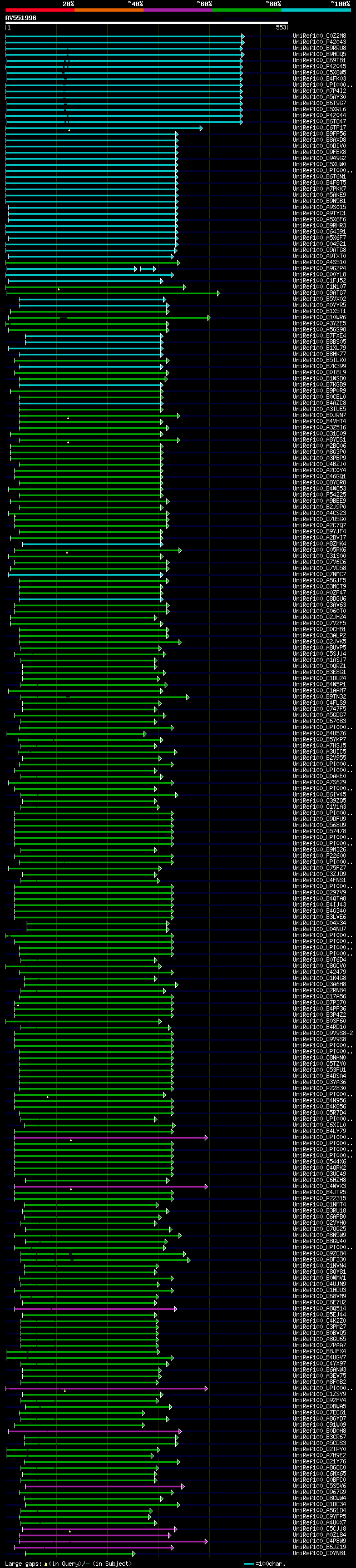Select the UniRef100_C5XRL6 hit label
The width and height of the screenshot is (356, 1568).
(x=319, y=109)
